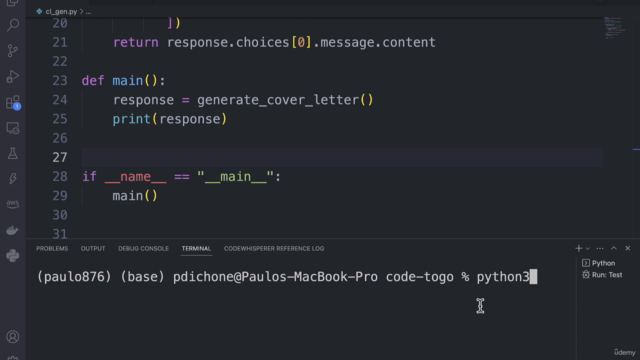Click the generate_cover_letter call on line 24
This screenshot has height=360, width=640.
[285, 100]
